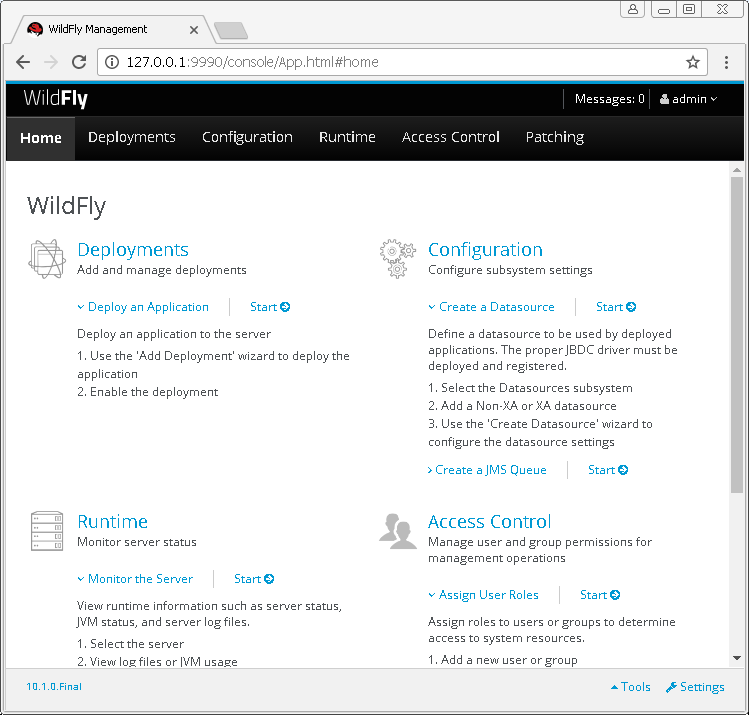Click the Configuration gears icon
This screenshot has width=749, height=715.
pyautogui.click(x=397, y=258)
